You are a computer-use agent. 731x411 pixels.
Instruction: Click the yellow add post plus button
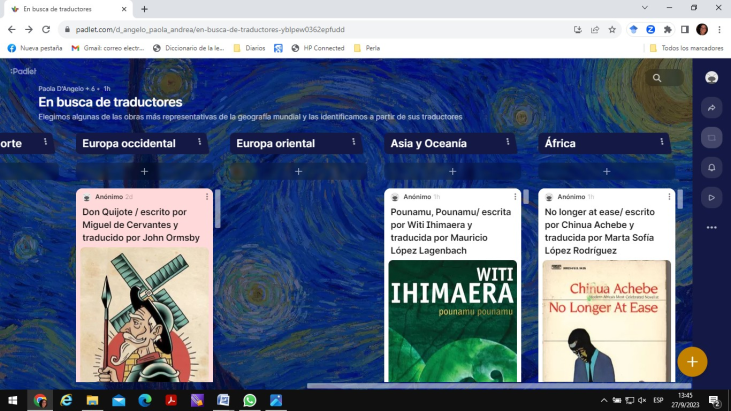[x=692, y=361]
